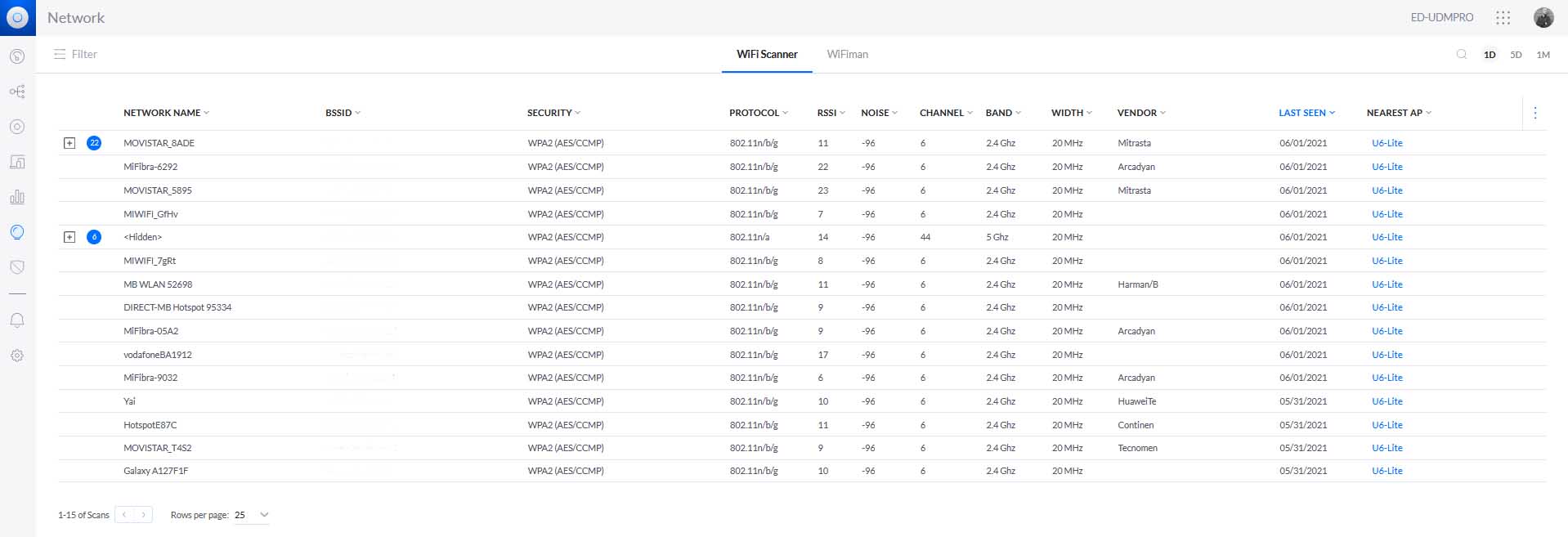Select the 5D time range
The height and width of the screenshot is (537, 1568).
pos(1516,55)
